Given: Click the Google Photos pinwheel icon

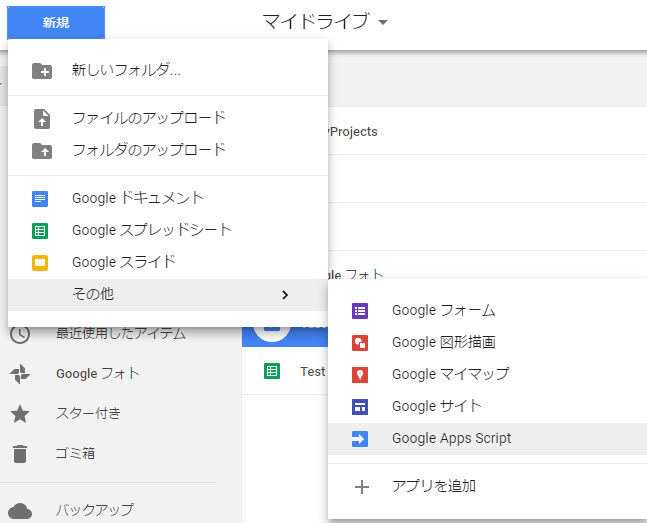Looking at the screenshot, I should (x=20, y=374).
